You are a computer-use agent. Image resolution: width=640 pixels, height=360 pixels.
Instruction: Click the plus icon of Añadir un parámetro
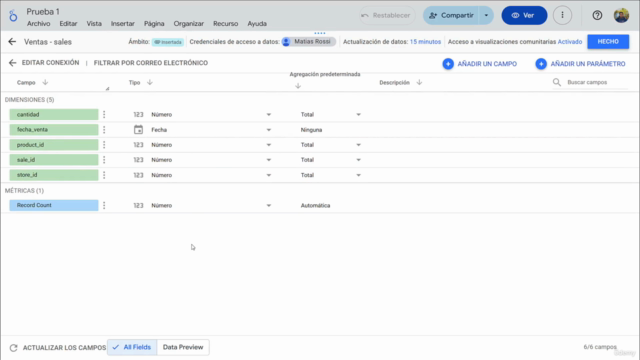(541, 64)
